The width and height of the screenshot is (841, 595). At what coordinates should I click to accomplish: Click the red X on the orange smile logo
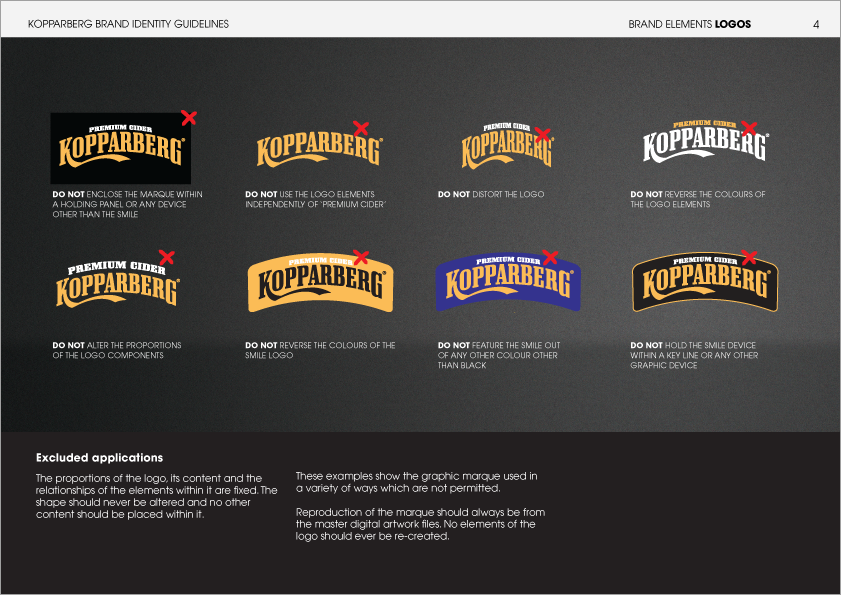[x=361, y=258]
